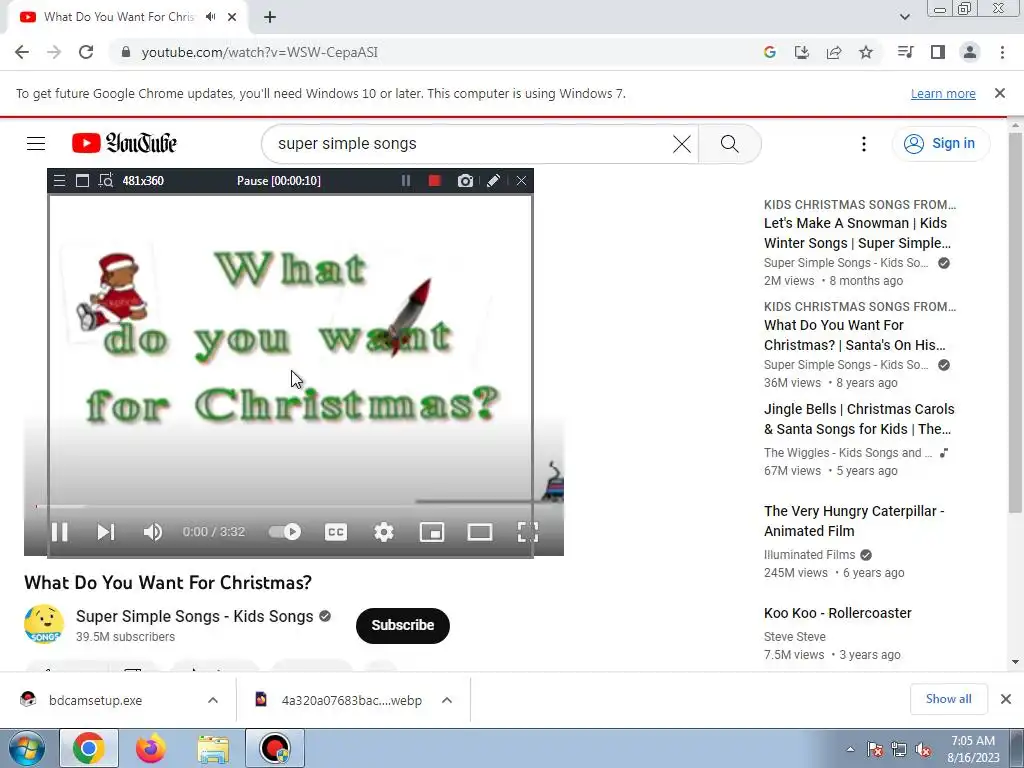Screen dimensions: 1024x768
Task: Click Show all downloads
Action: pyautogui.click(x=948, y=699)
